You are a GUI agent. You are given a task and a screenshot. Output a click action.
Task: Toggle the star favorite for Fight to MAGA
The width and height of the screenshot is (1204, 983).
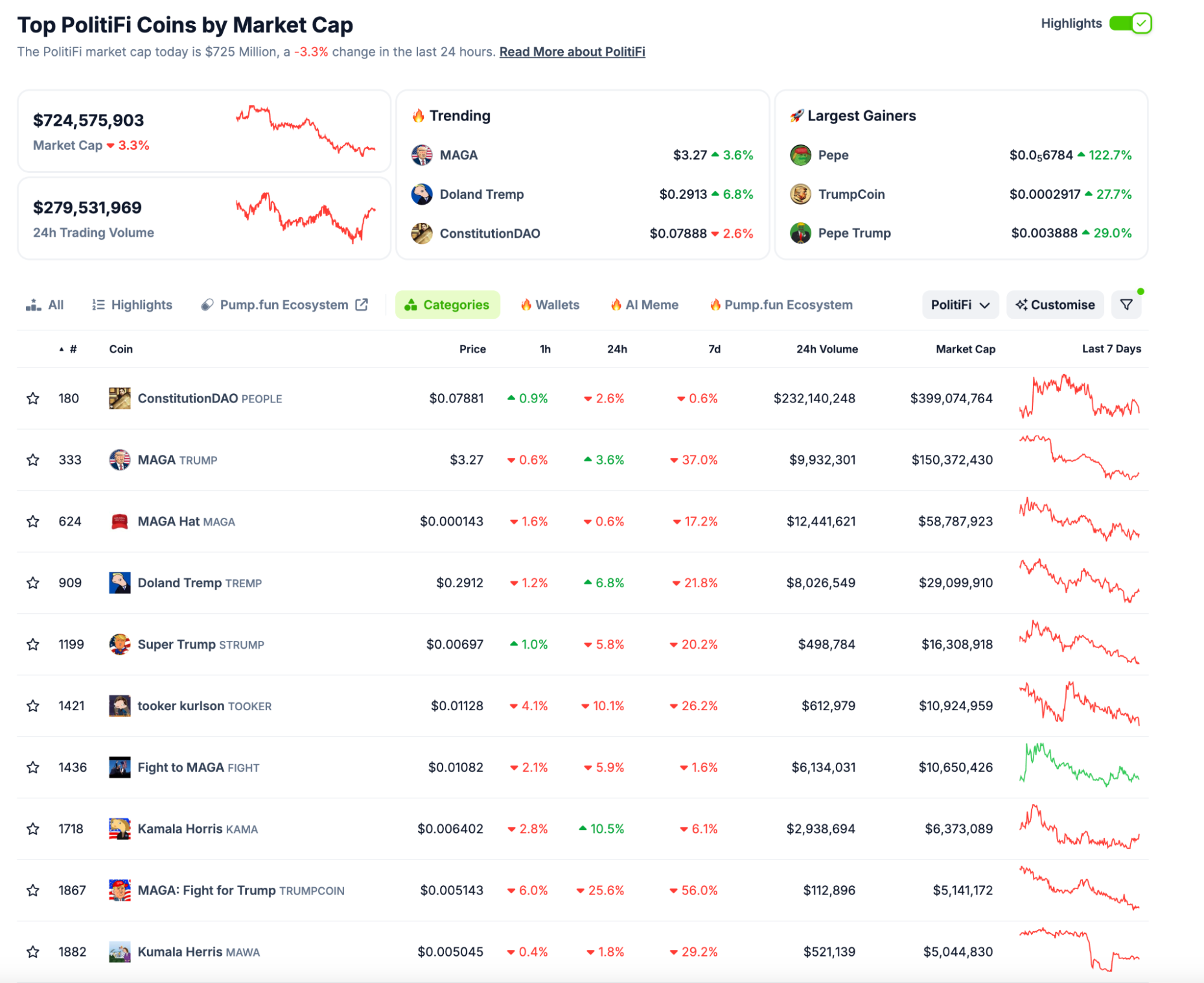click(32, 762)
